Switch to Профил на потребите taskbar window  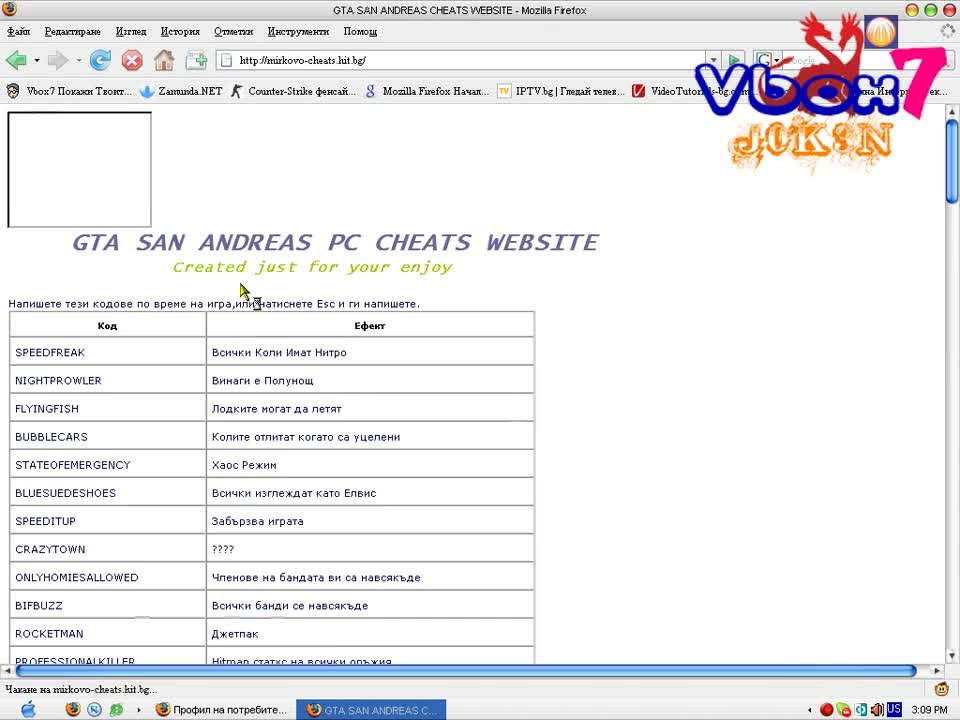pos(222,710)
